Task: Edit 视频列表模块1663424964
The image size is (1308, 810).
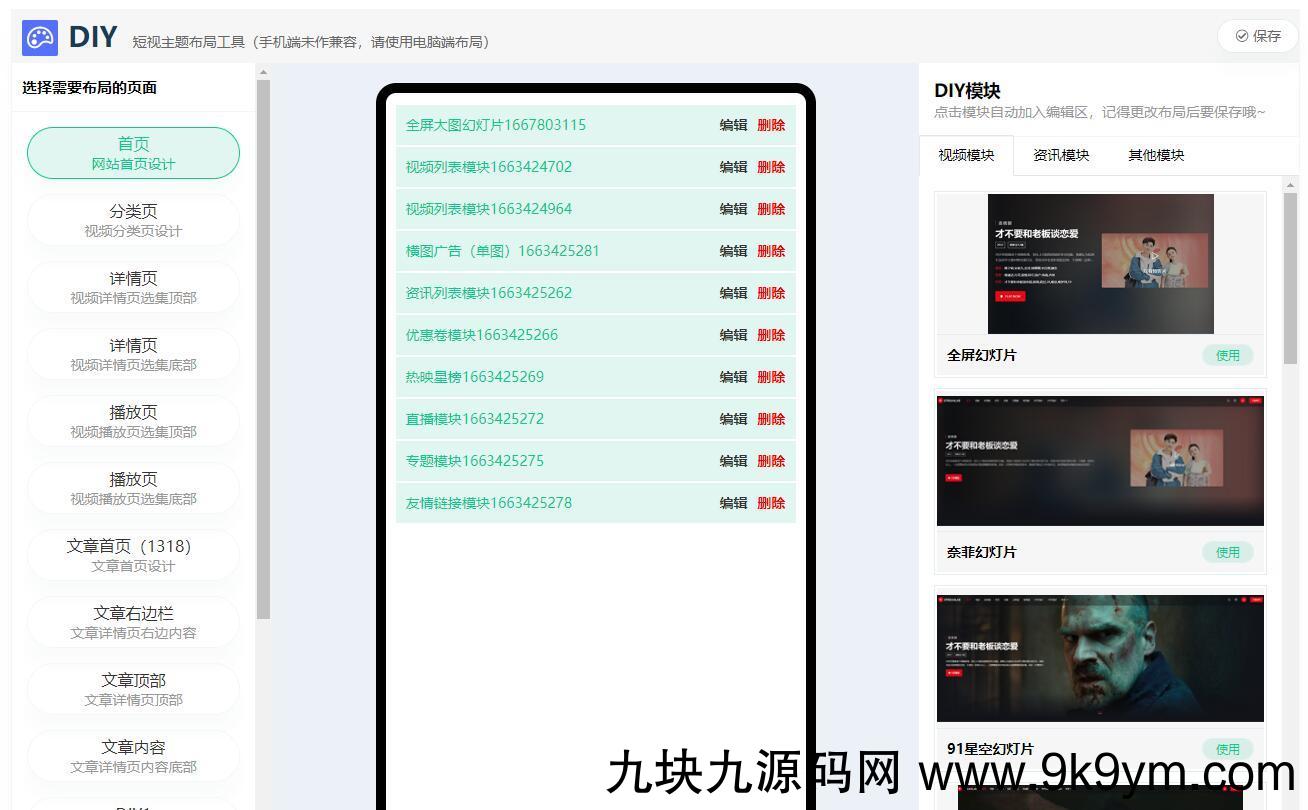Action: [733, 209]
